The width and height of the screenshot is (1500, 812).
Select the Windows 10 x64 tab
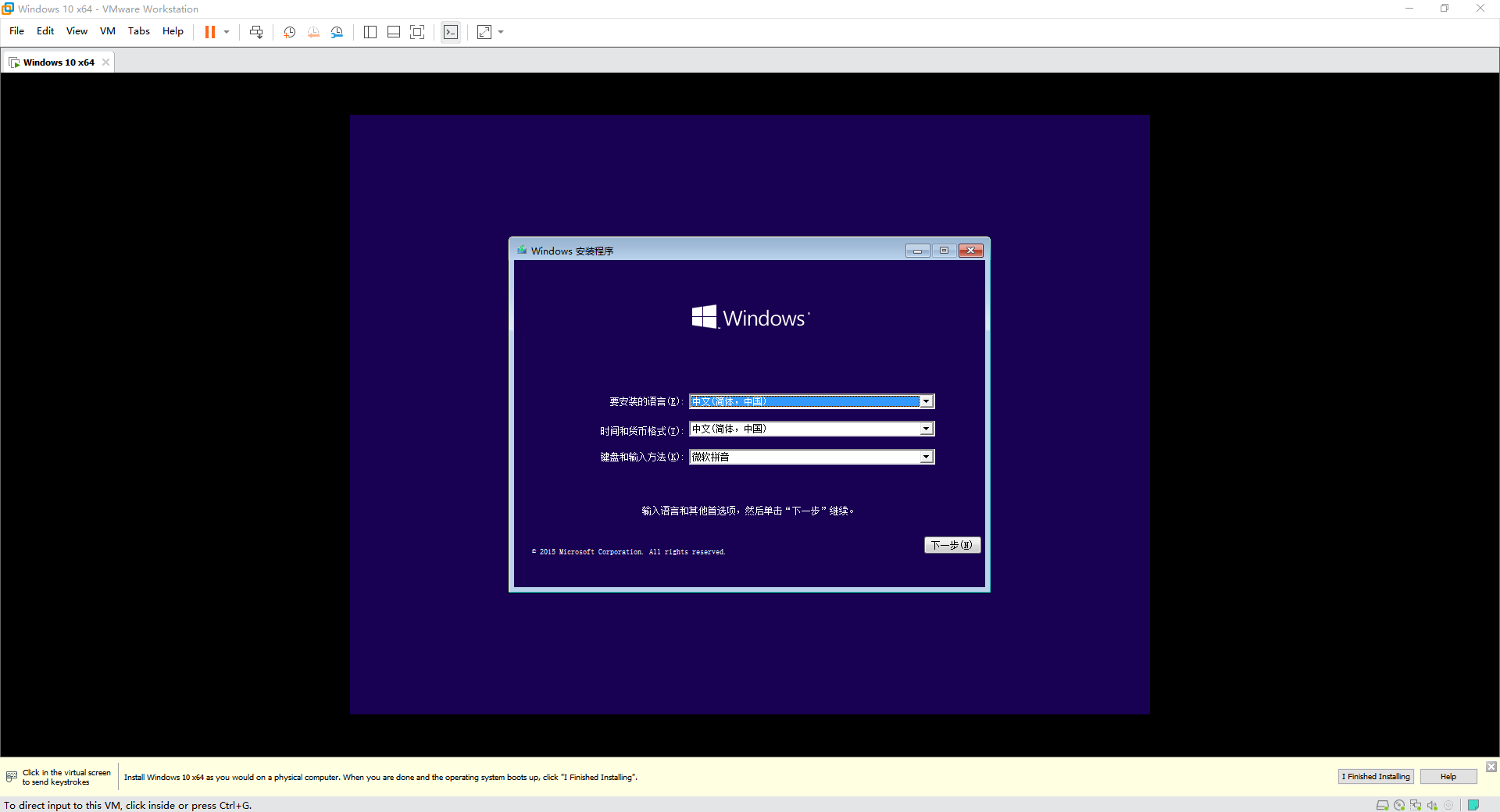pyautogui.click(x=58, y=62)
